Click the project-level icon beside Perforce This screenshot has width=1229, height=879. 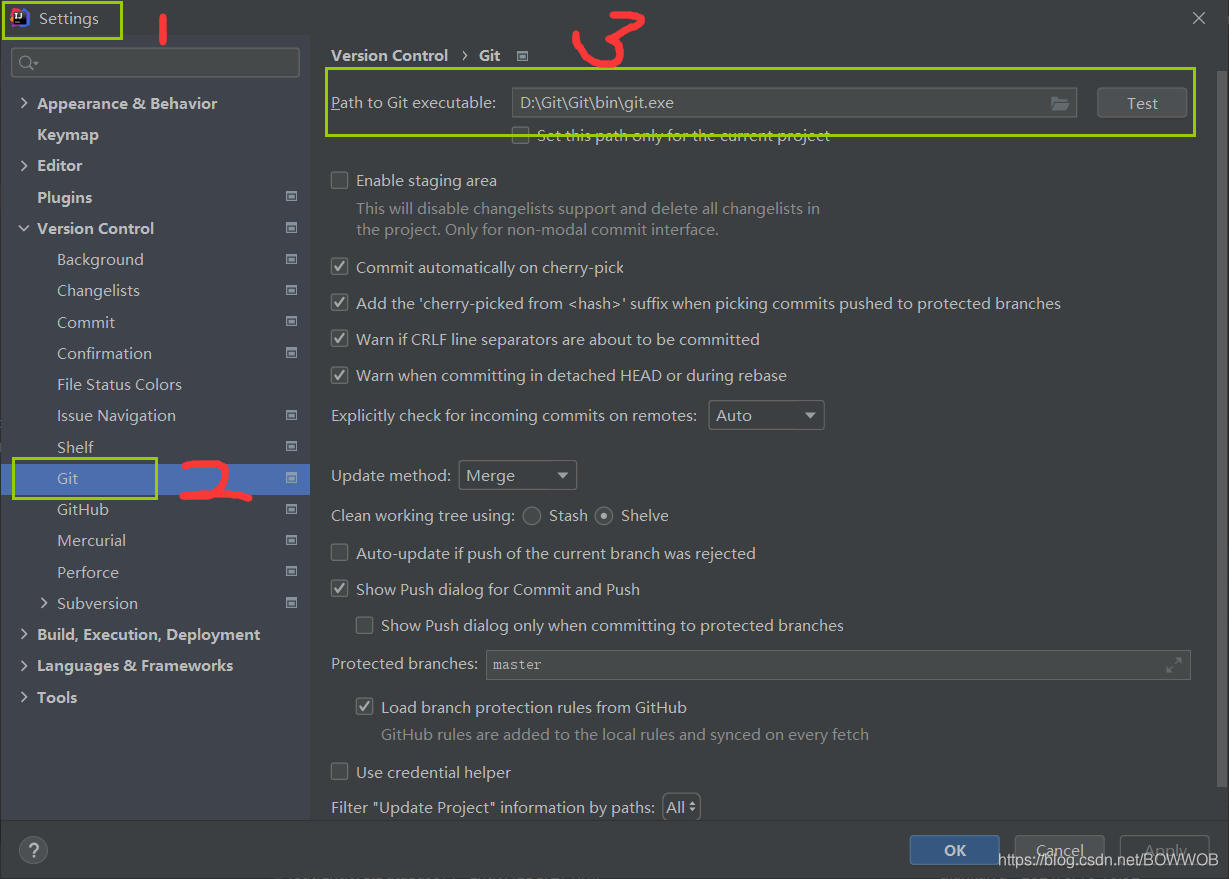click(291, 572)
